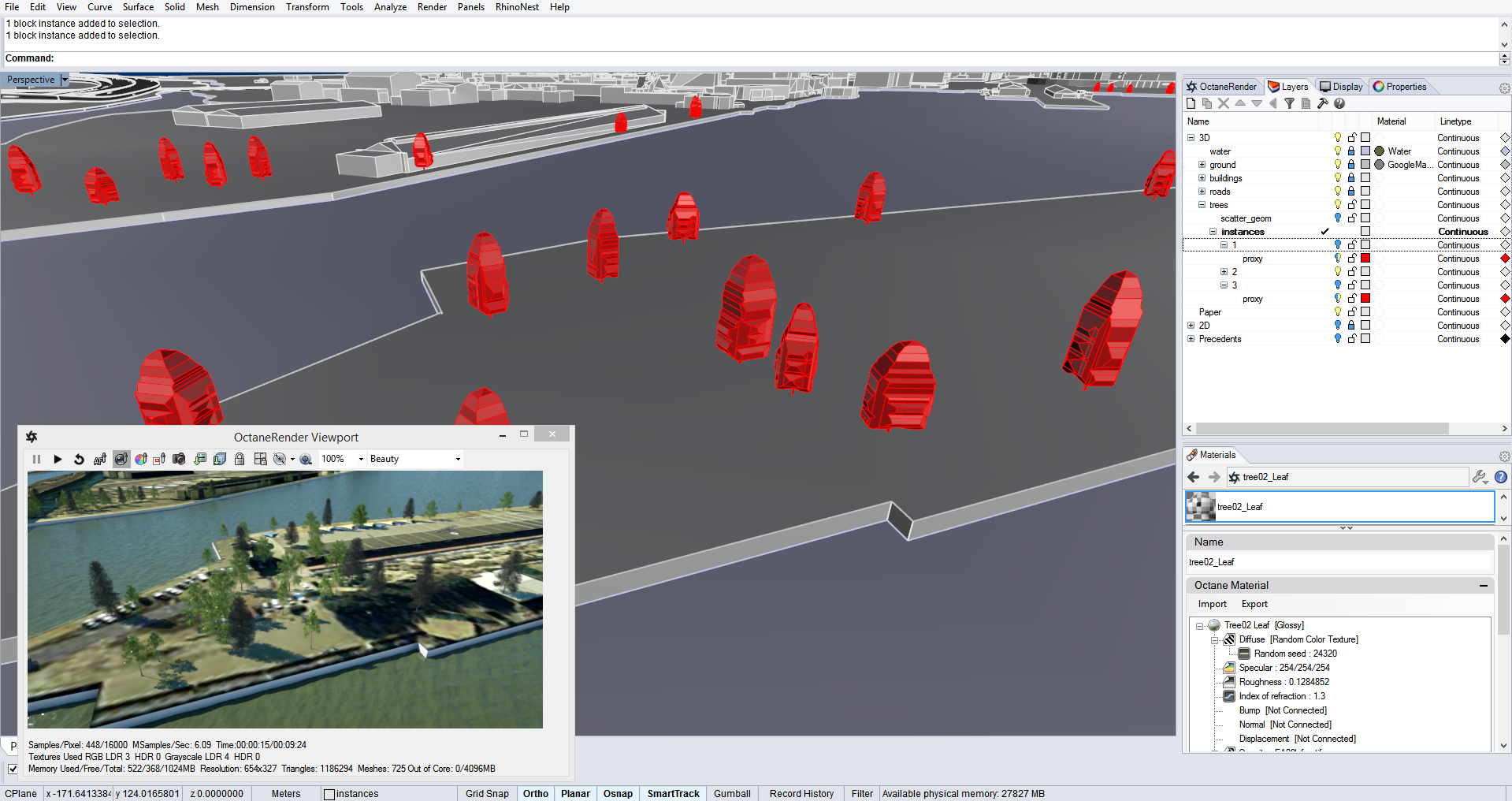Open the Water material swatch
This screenshot has height=801, width=1512.
1380,151
